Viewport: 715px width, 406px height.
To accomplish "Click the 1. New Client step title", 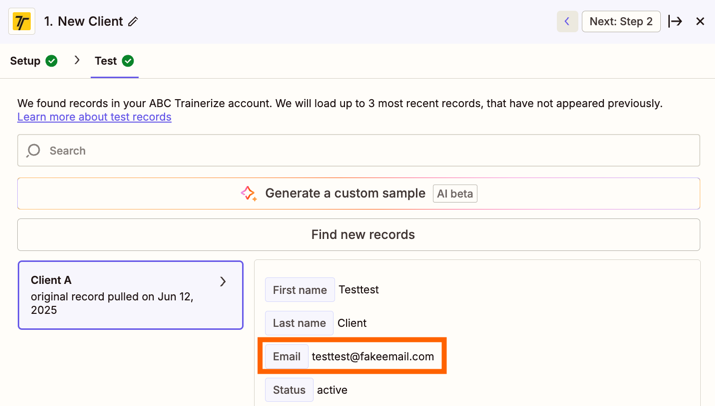I will coord(83,21).
